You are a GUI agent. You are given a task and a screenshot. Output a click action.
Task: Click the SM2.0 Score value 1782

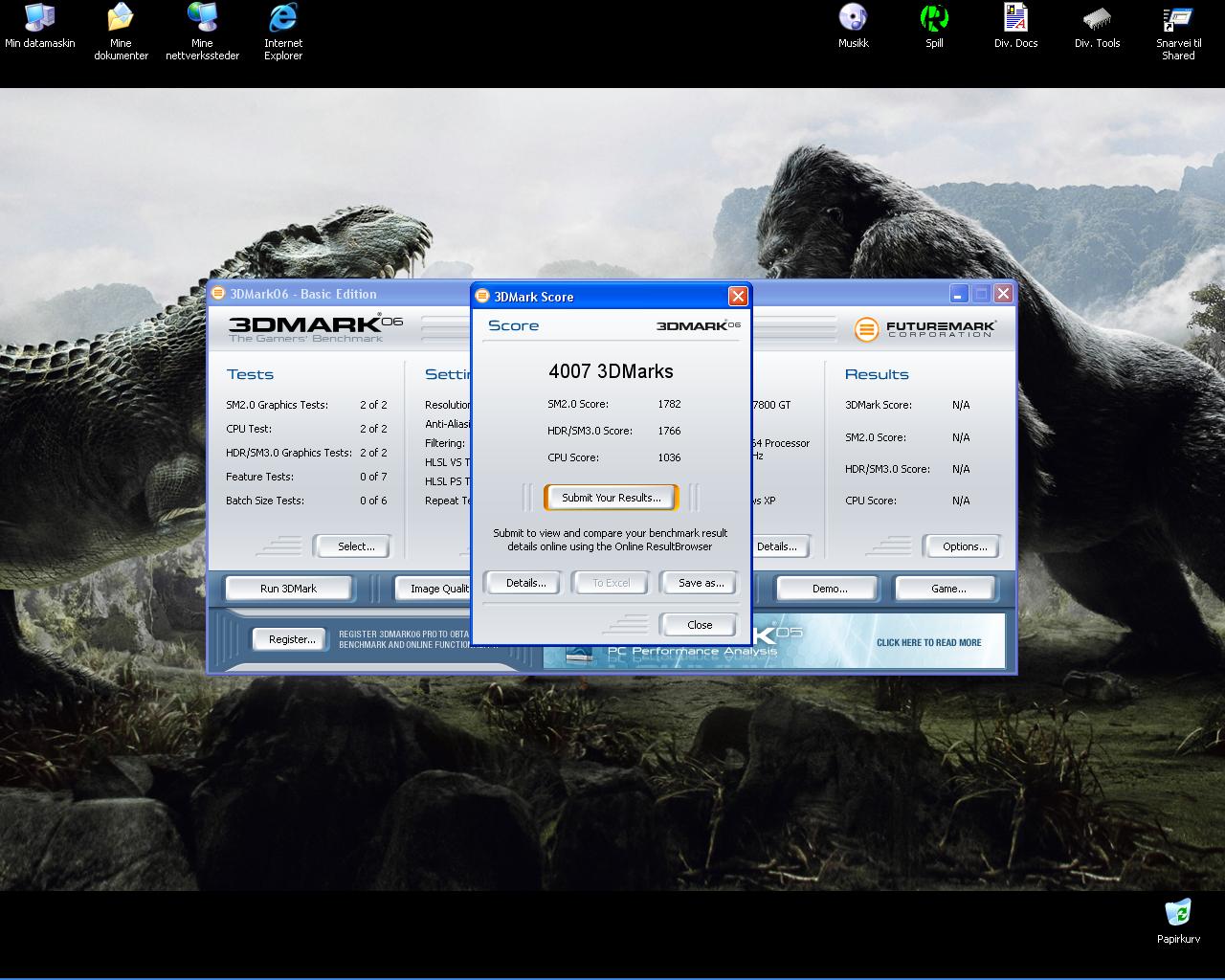pyautogui.click(x=669, y=404)
